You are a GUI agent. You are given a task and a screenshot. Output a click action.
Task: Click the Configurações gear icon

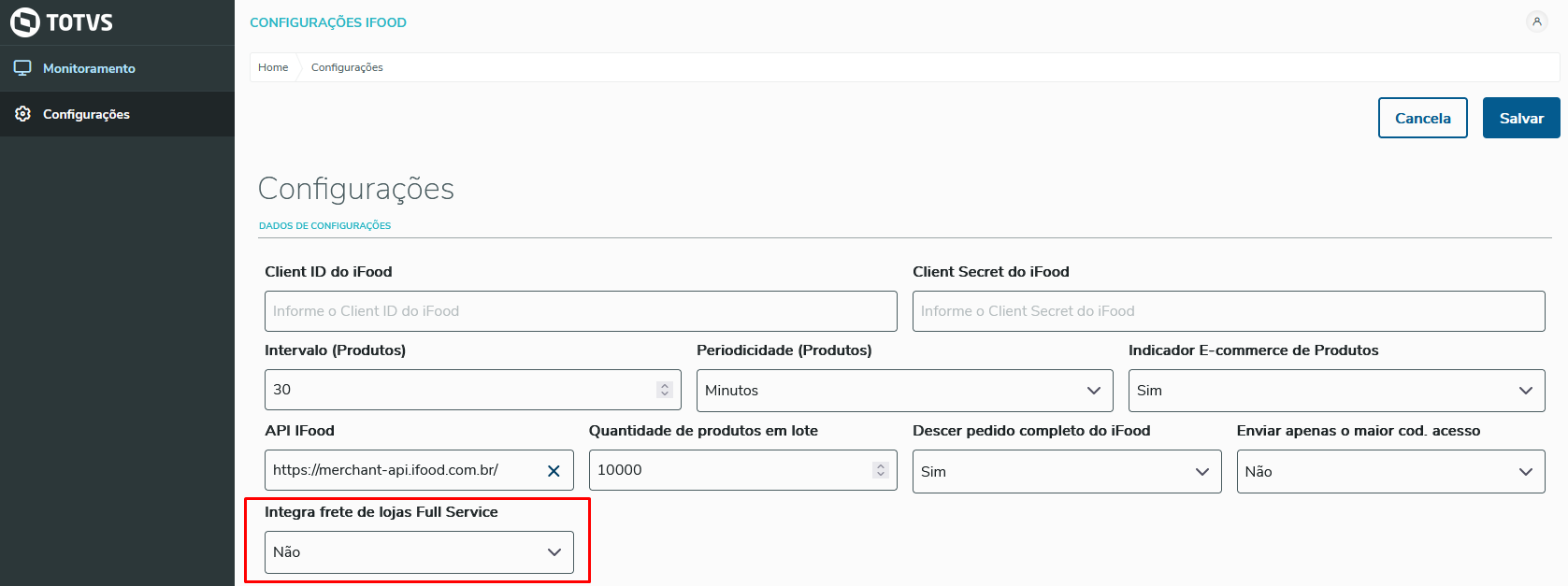tap(22, 114)
